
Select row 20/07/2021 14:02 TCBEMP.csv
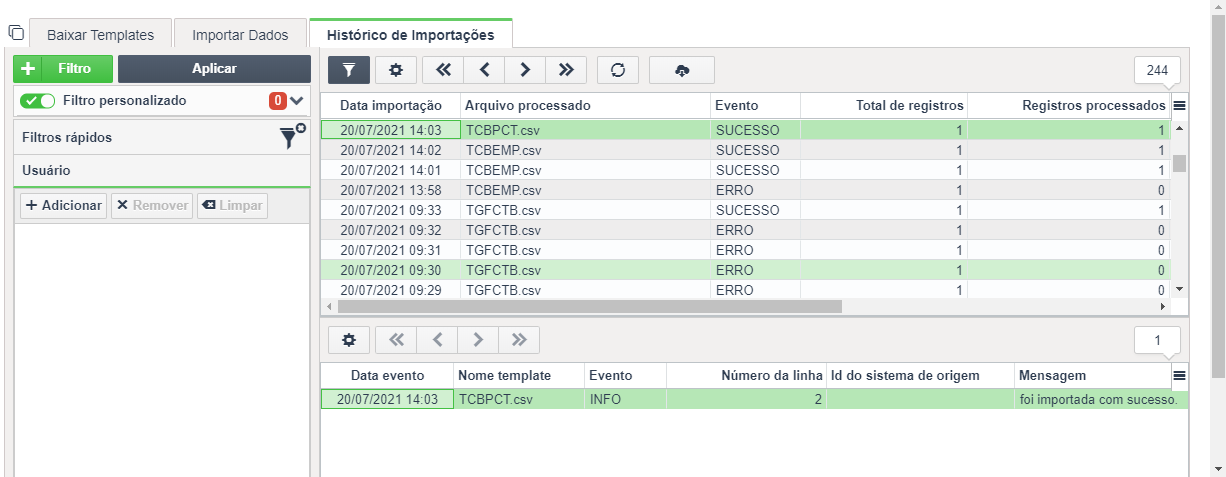[745, 150]
